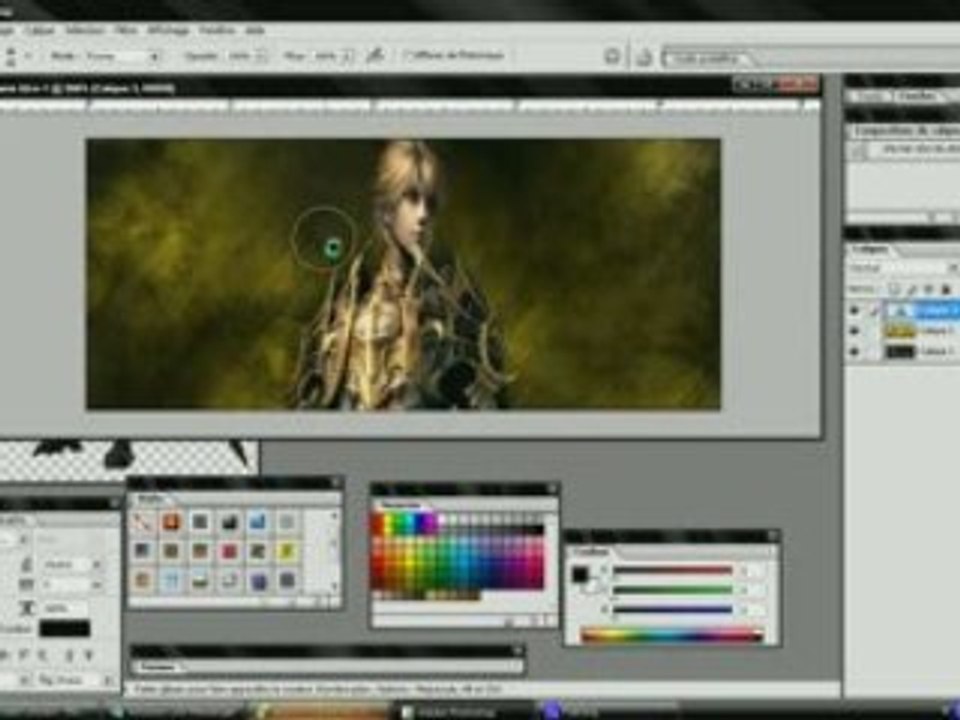Screen dimensions: 960x720
Task: Apply the orange style in third row
Action: (x=142, y=580)
